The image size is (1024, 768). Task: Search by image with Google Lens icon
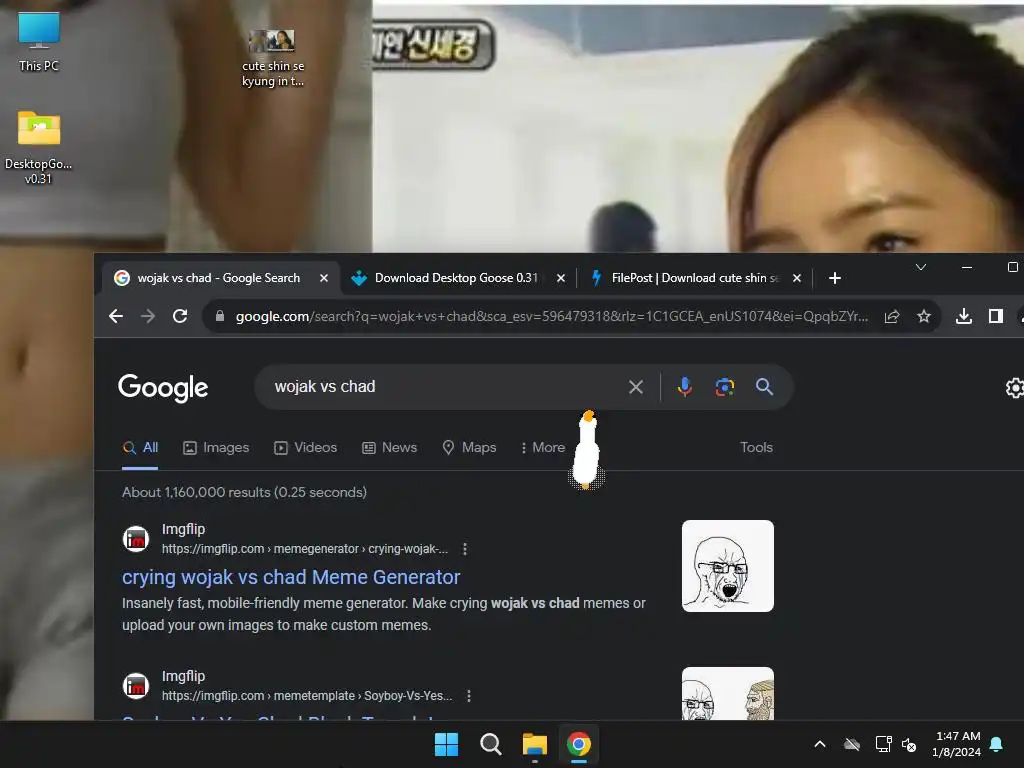tap(724, 387)
